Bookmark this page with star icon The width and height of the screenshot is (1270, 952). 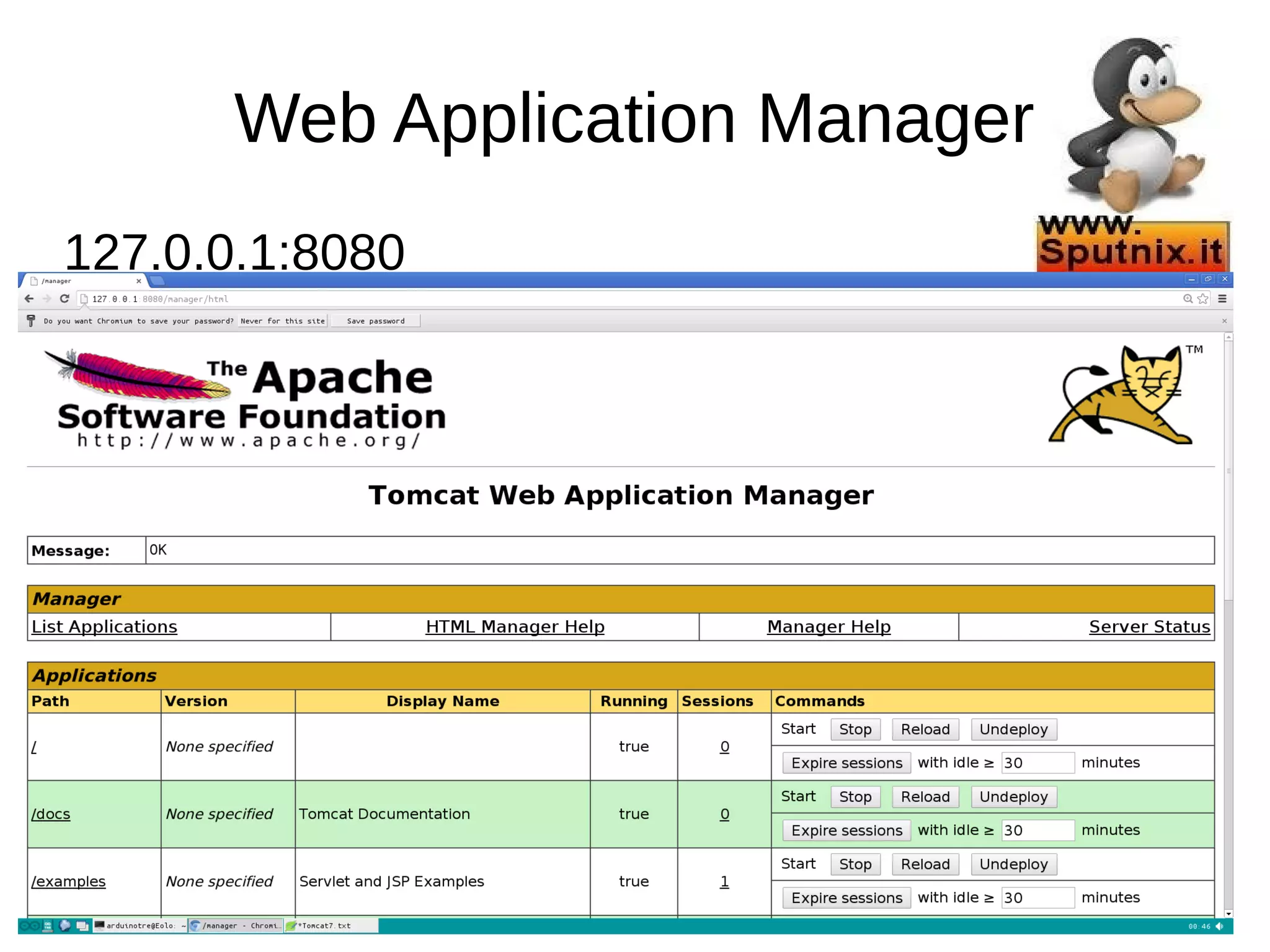click(x=1203, y=299)
